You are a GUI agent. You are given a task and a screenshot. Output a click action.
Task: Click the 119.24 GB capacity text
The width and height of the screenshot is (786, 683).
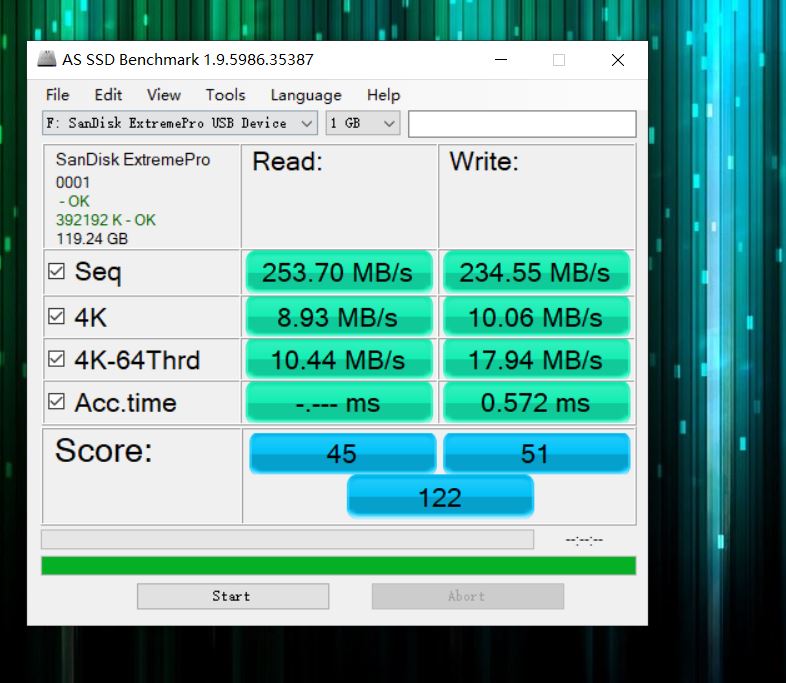click(x=92, y=239)
